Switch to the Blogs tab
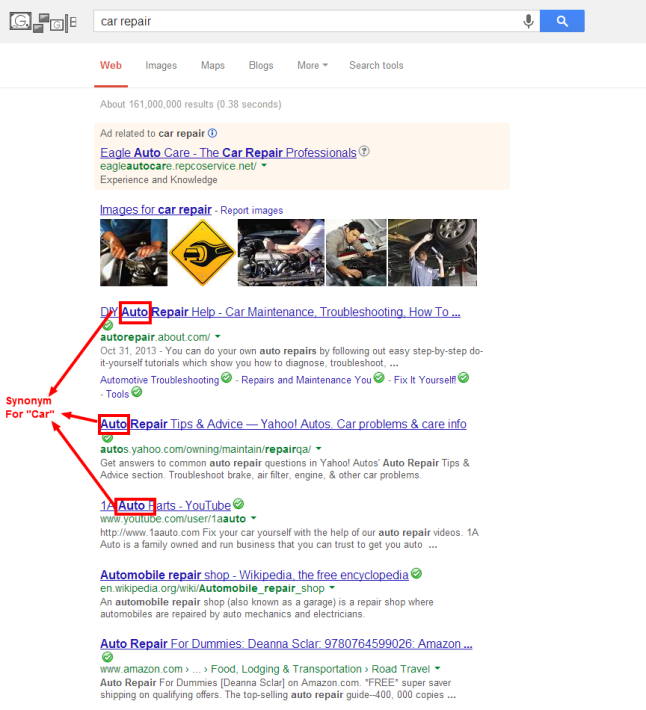This screenshot has height=710, width=646. 261,66
